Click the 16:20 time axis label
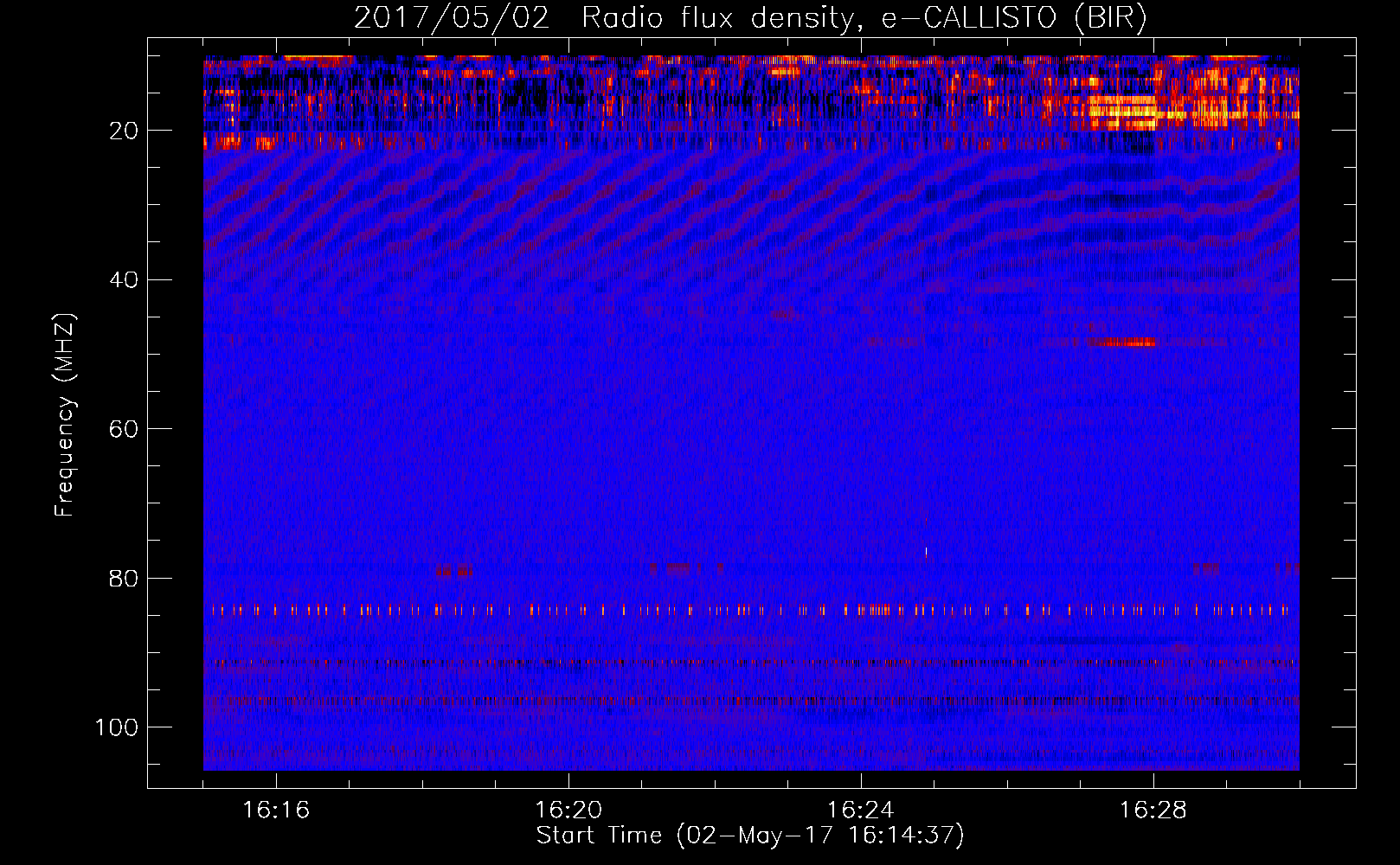This screenshot has height=865, width=1400. pos(568,810)
